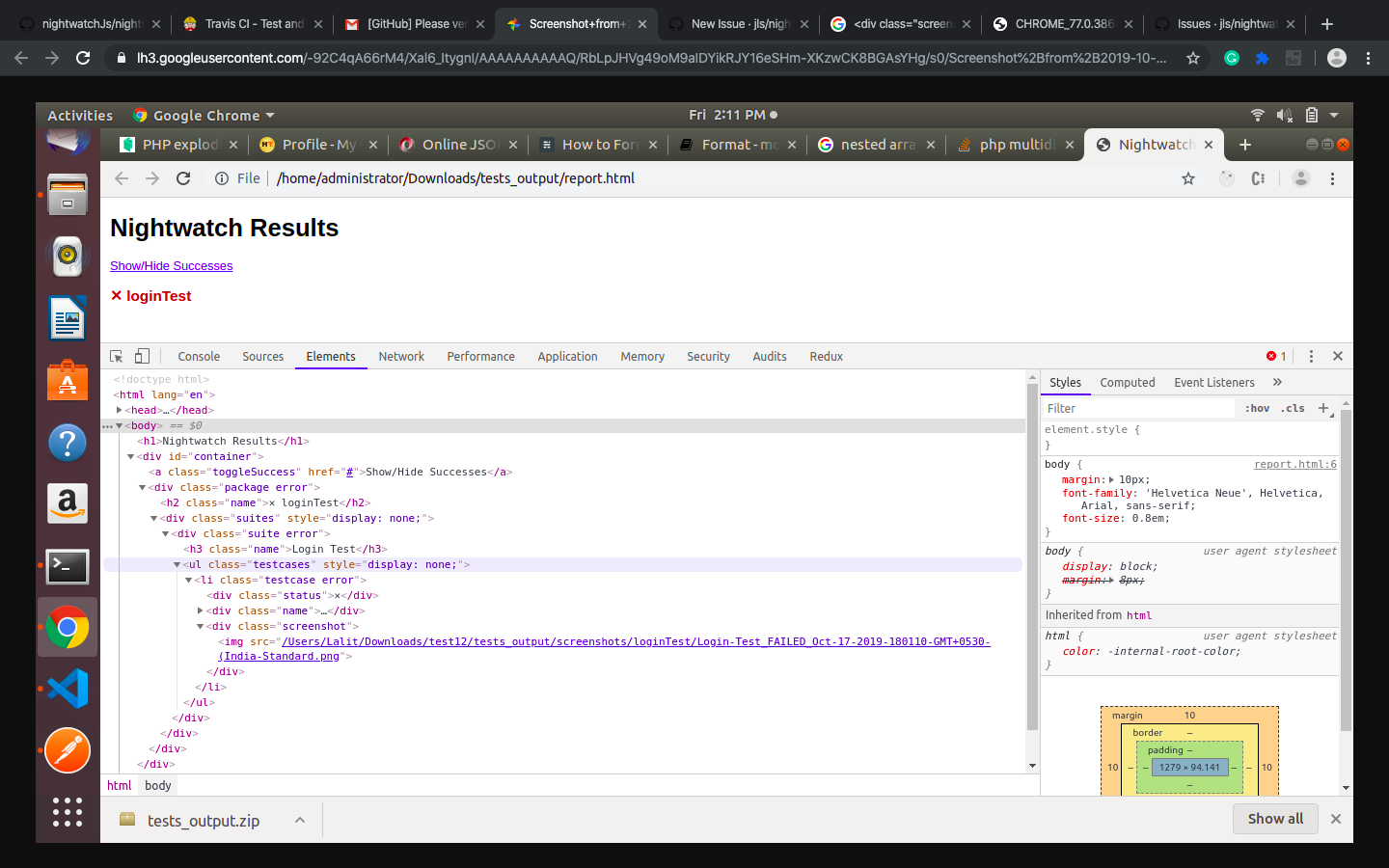The width and height of the screenshot is (1389, 868).
Task: Open LibreOffice Writer in dock
Action: coord(68,317)
